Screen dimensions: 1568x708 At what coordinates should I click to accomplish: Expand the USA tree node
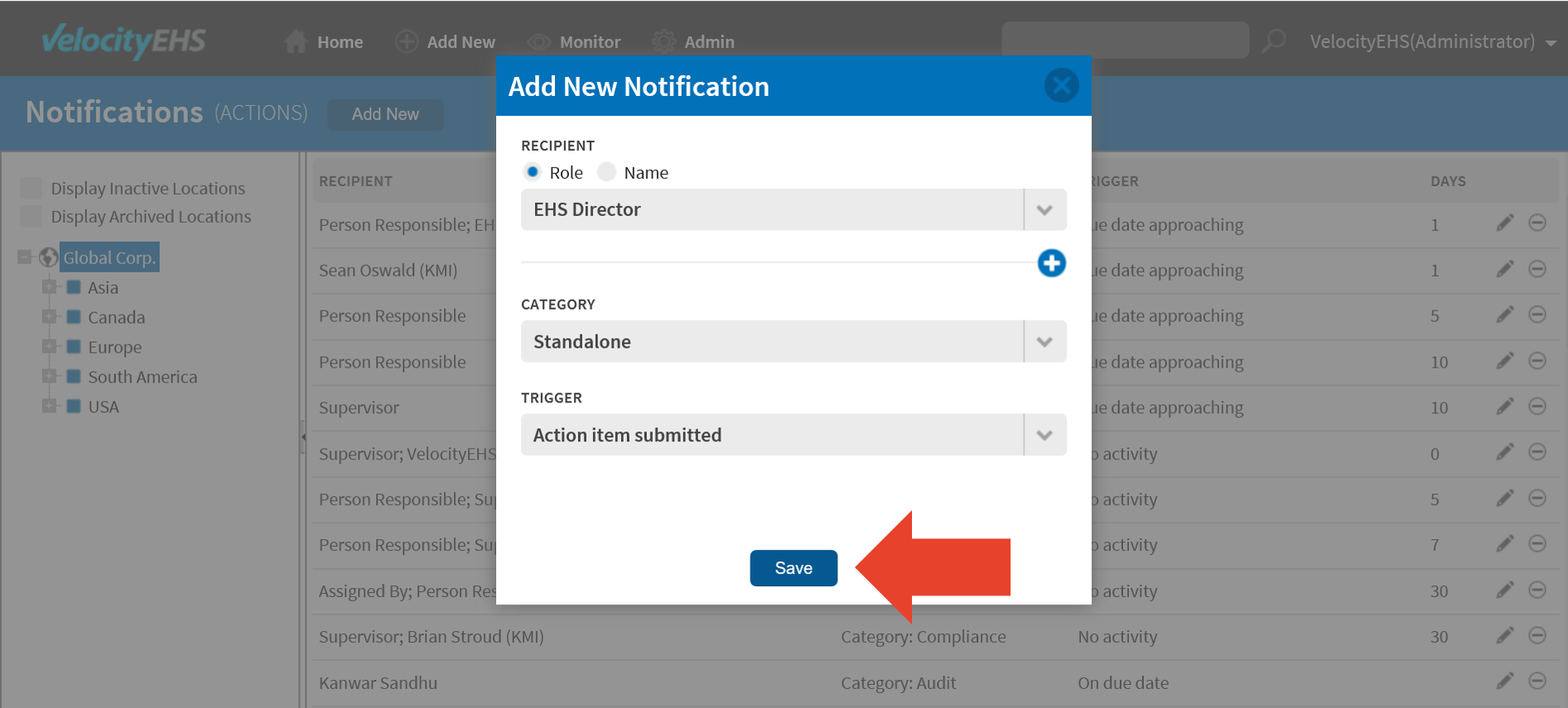coord(50,407)
